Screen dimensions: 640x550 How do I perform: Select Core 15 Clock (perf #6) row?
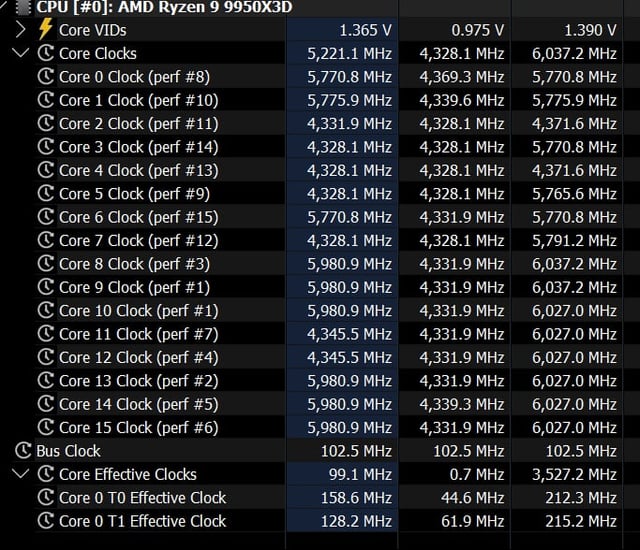click(x=139, y=428)
